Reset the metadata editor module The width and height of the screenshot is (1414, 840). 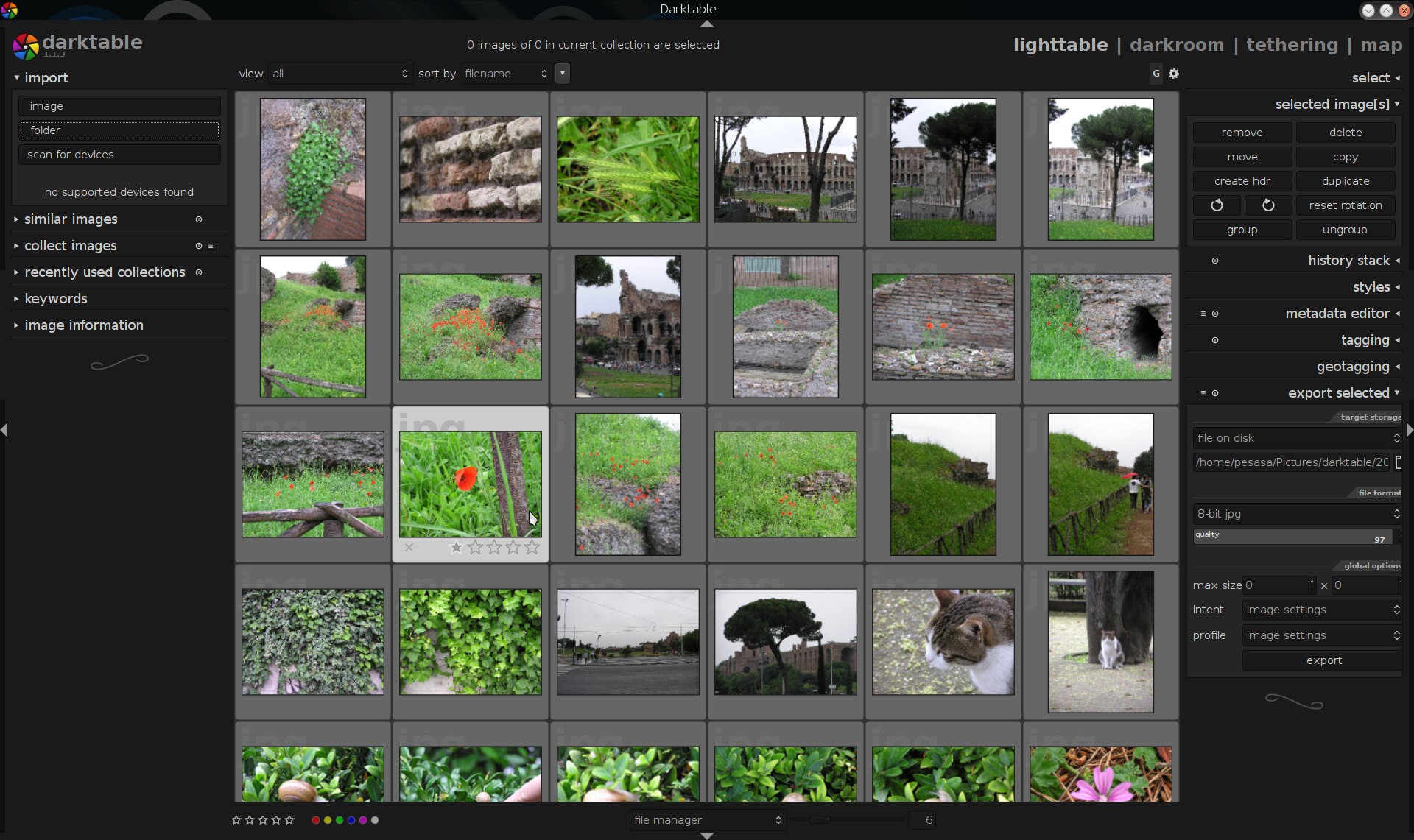pyautogui.click(x=1215, y=314)
